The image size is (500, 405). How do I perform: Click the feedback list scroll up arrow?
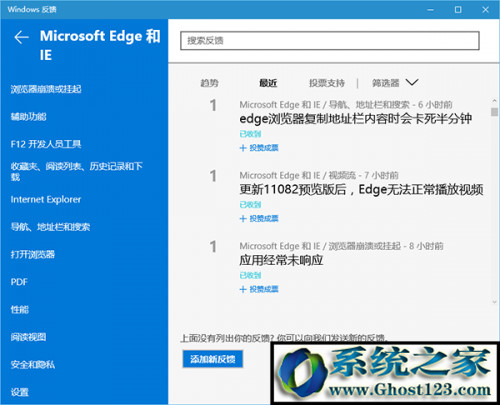pos(494,101)
